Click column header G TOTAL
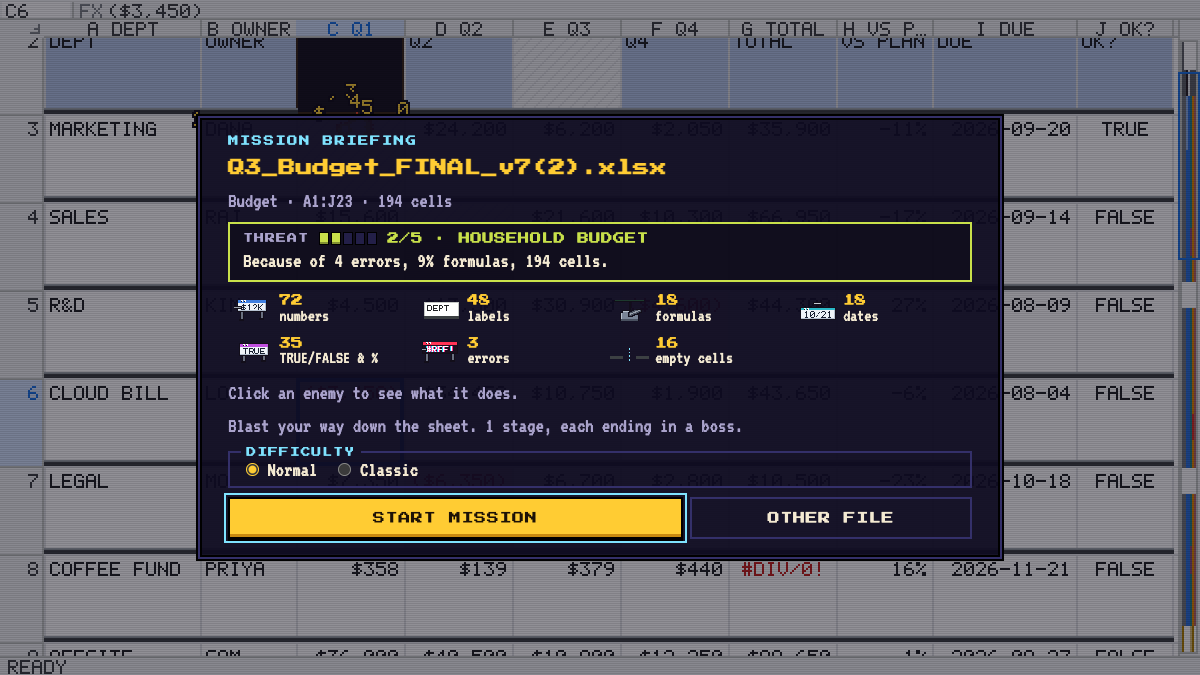Screen dimensions: 1200x675 [783, 29]
